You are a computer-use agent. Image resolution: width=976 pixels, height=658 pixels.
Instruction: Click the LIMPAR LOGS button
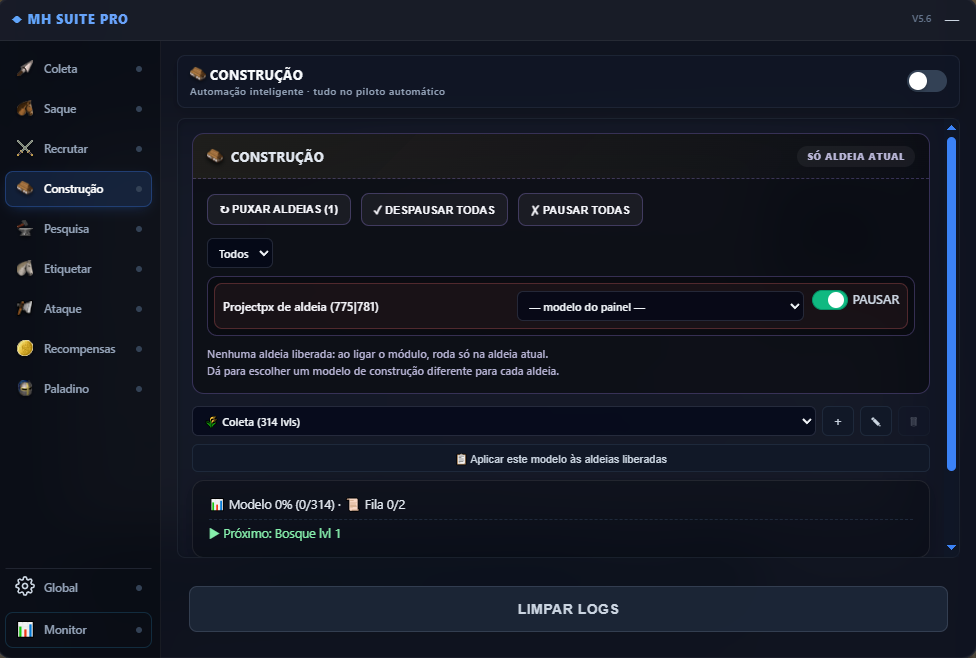[568, 609]
